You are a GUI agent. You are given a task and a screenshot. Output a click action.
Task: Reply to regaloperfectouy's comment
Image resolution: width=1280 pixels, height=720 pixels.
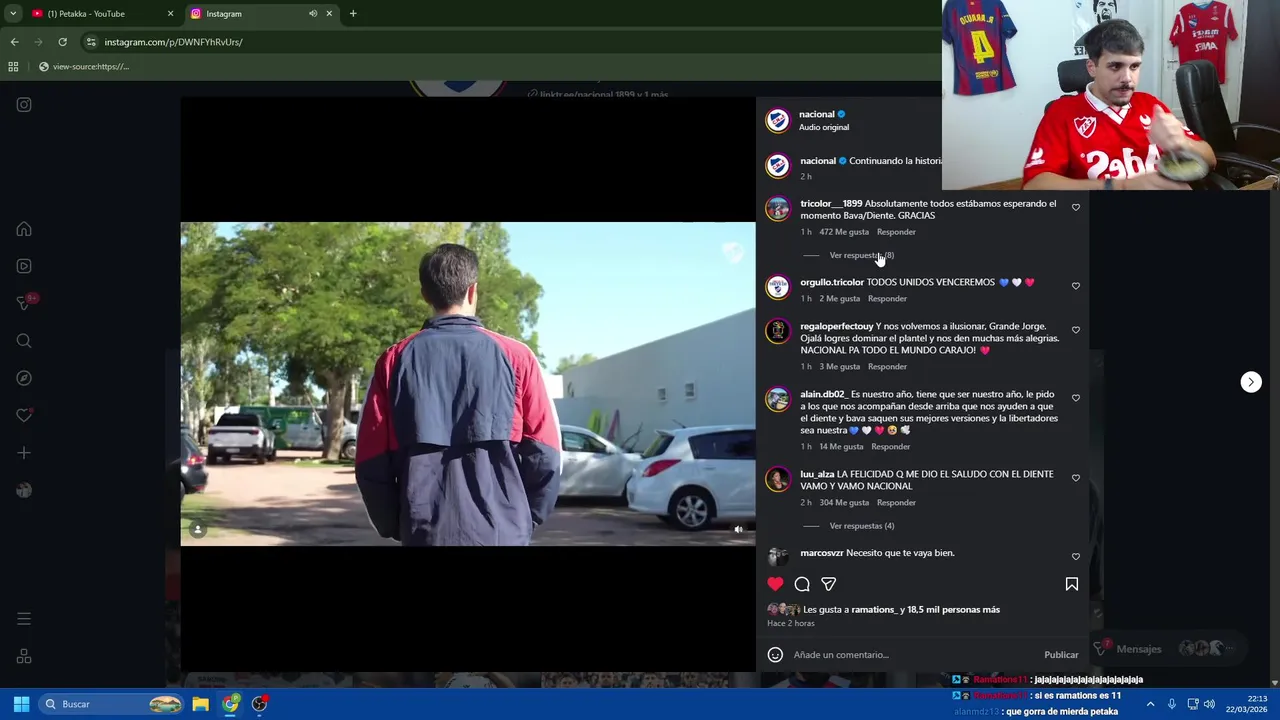887,367
